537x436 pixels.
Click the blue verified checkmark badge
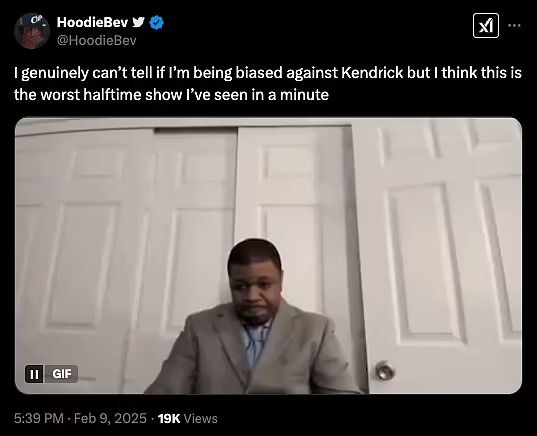(157, 23)
